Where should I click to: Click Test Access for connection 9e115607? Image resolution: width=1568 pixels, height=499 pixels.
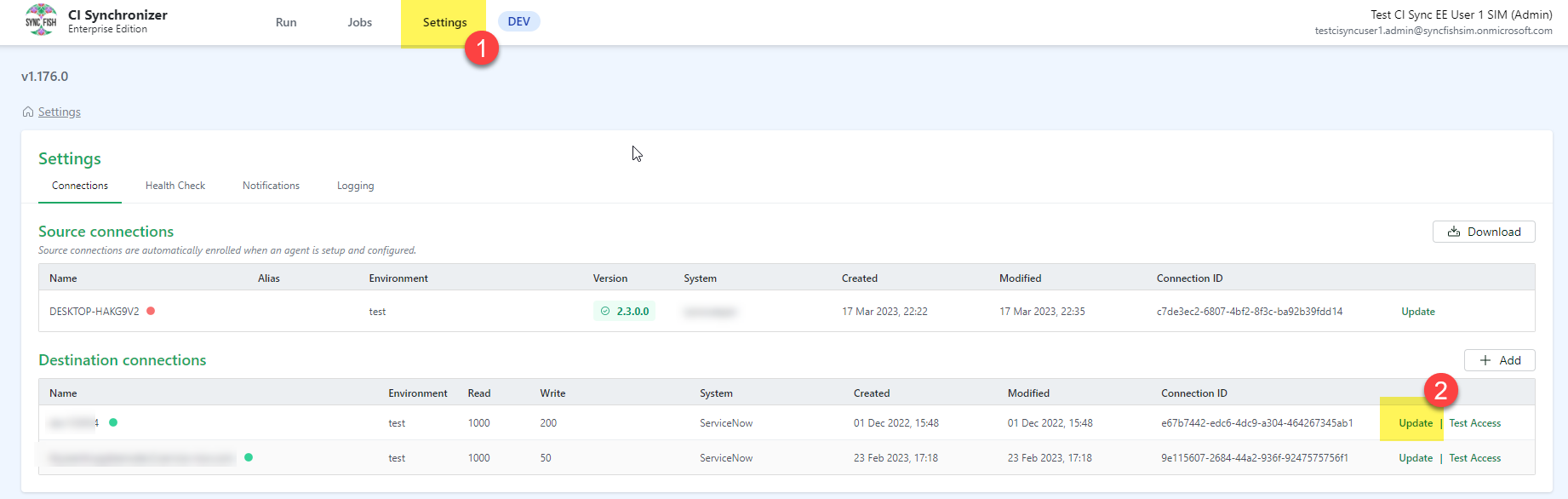[1475, 458]
